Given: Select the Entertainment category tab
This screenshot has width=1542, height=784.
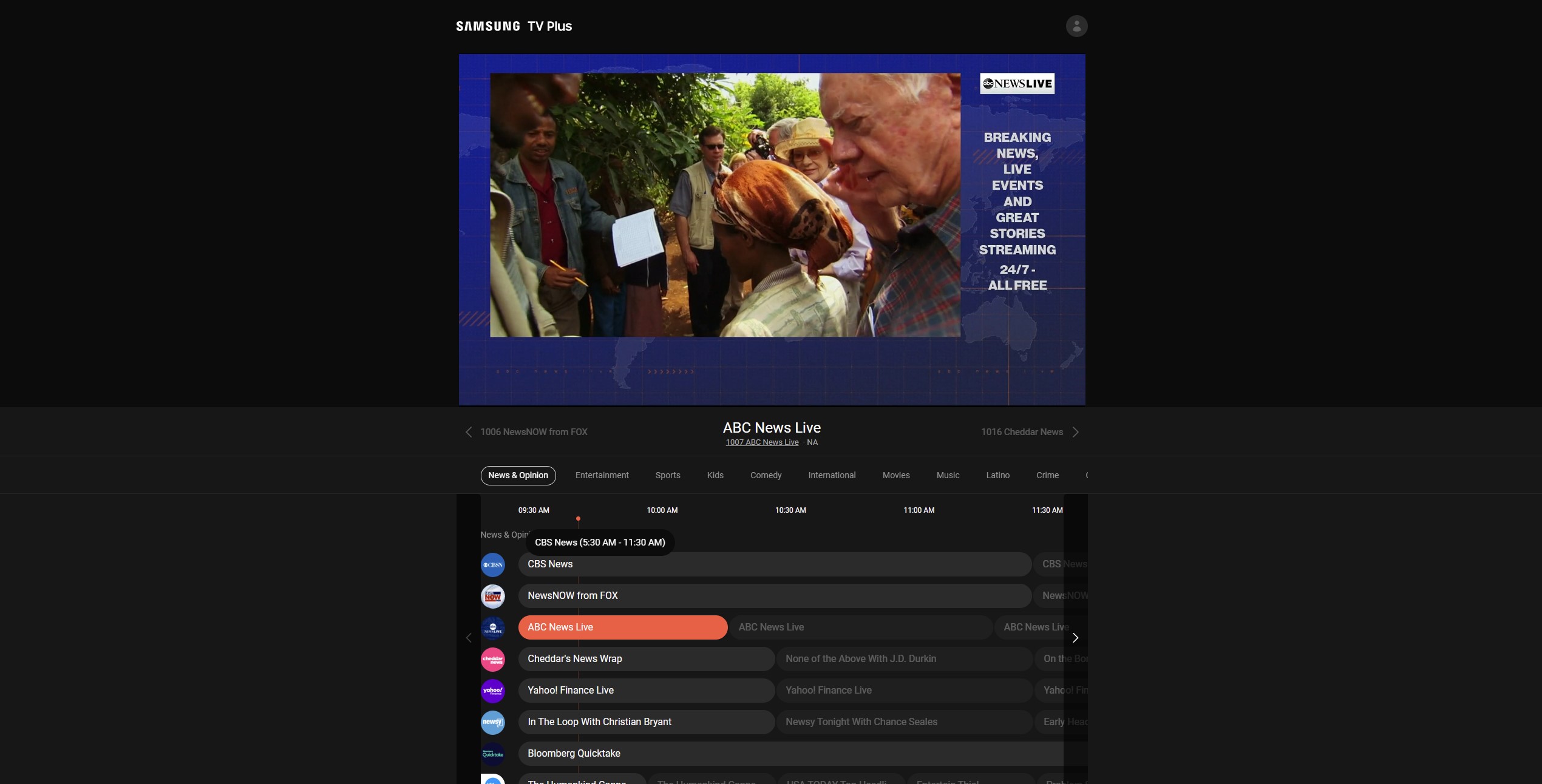Looking at the screenshot, I should coord(602,475).
